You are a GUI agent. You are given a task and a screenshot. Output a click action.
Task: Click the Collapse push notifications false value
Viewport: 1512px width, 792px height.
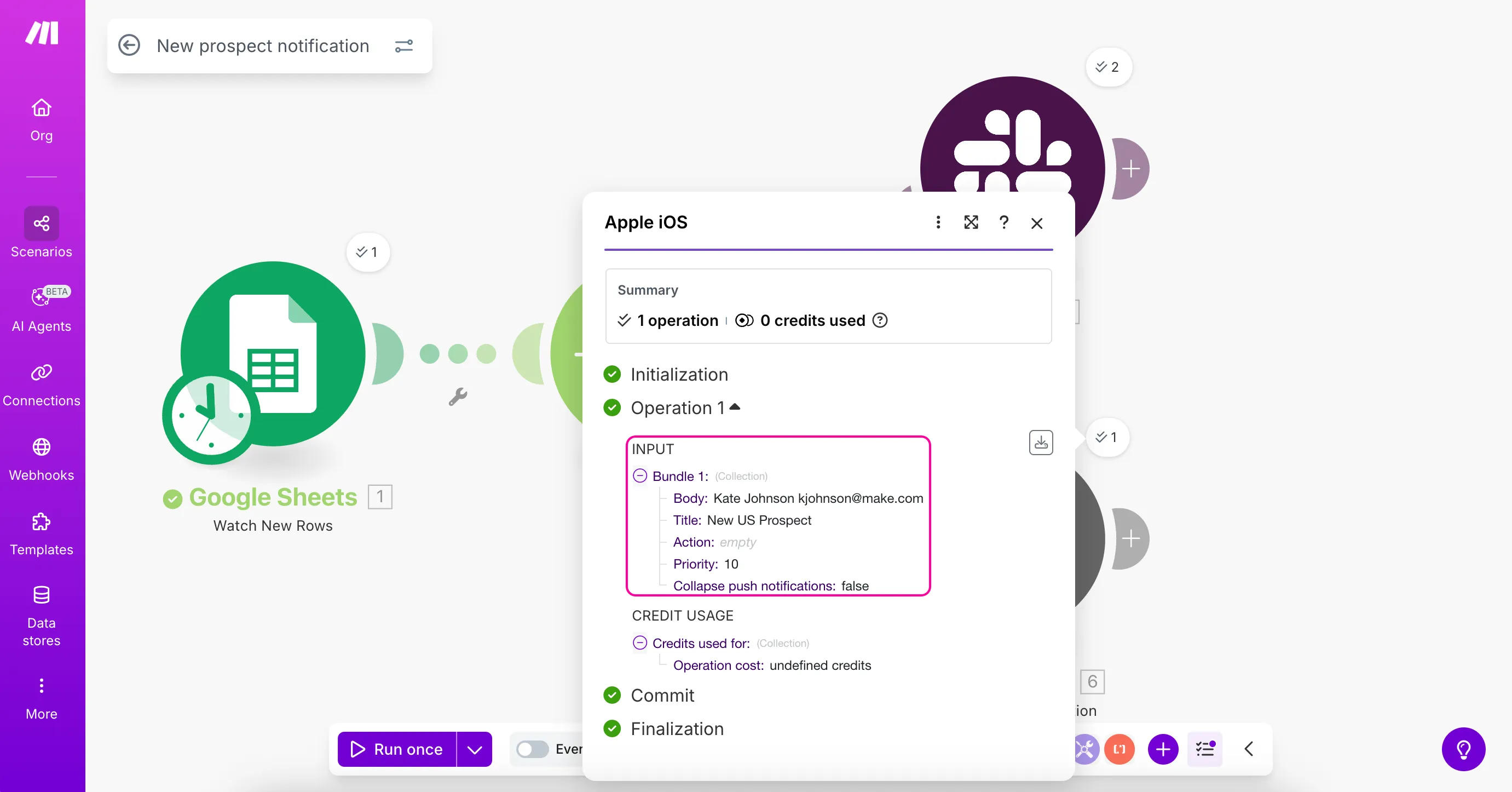[x=855, y=586]
